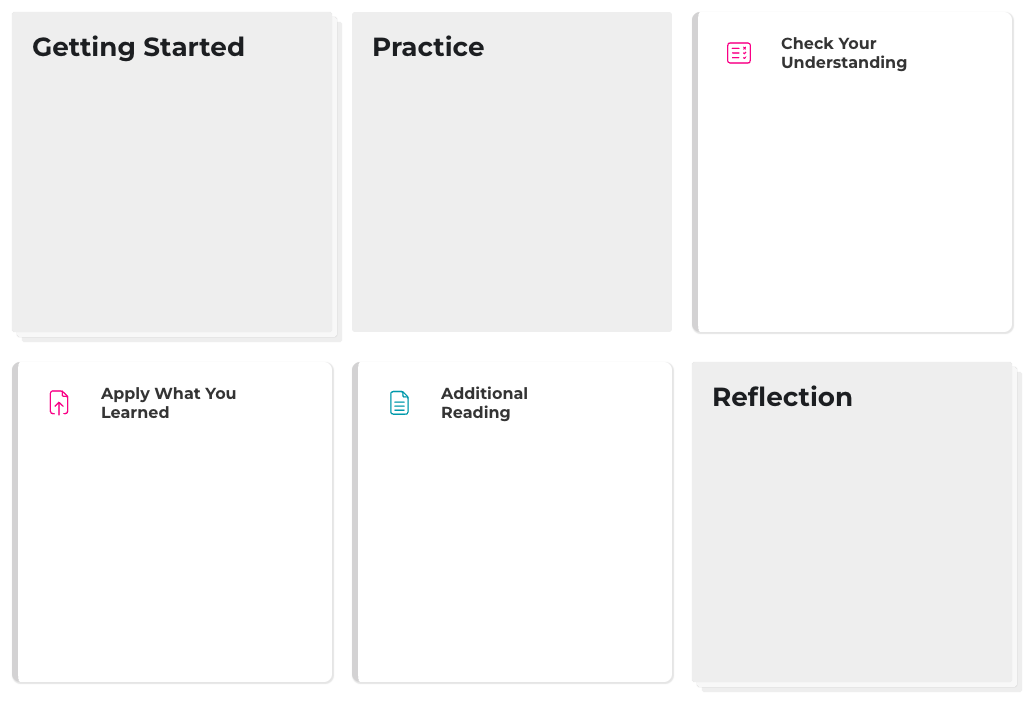Click the gray left border of Apply What You Learned
1028x701 pixels.
(x=15, y=522)
